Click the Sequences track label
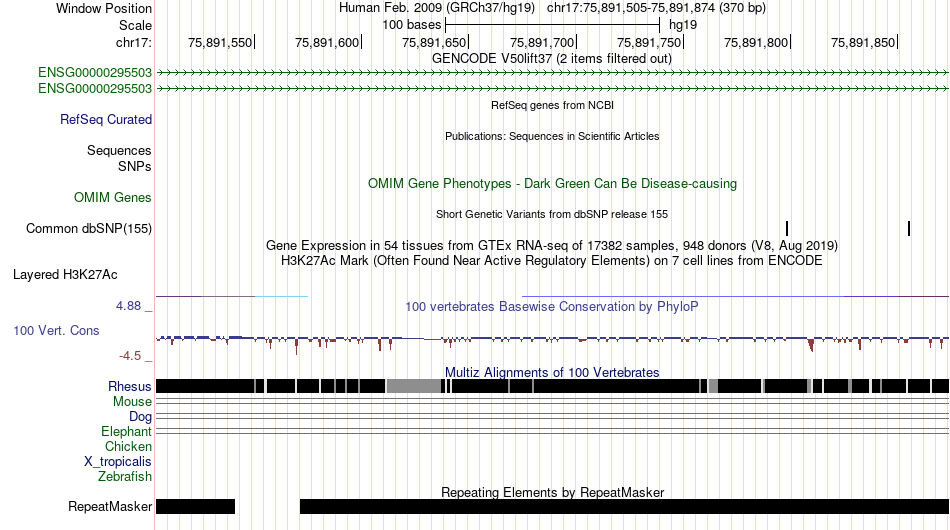The width and height of the screenshot is (950, 530). [119, 150]
